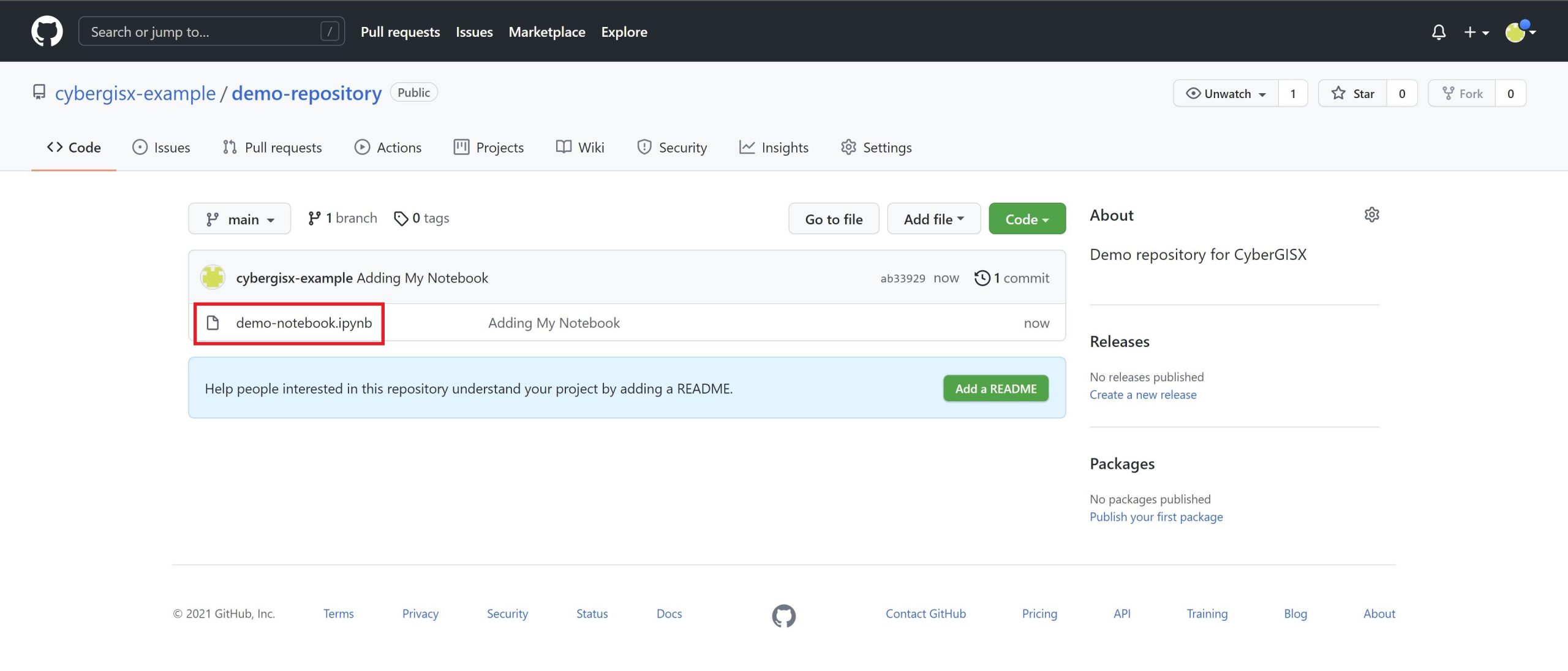
Task: Open the API footer link
Action: point(1122,614)
